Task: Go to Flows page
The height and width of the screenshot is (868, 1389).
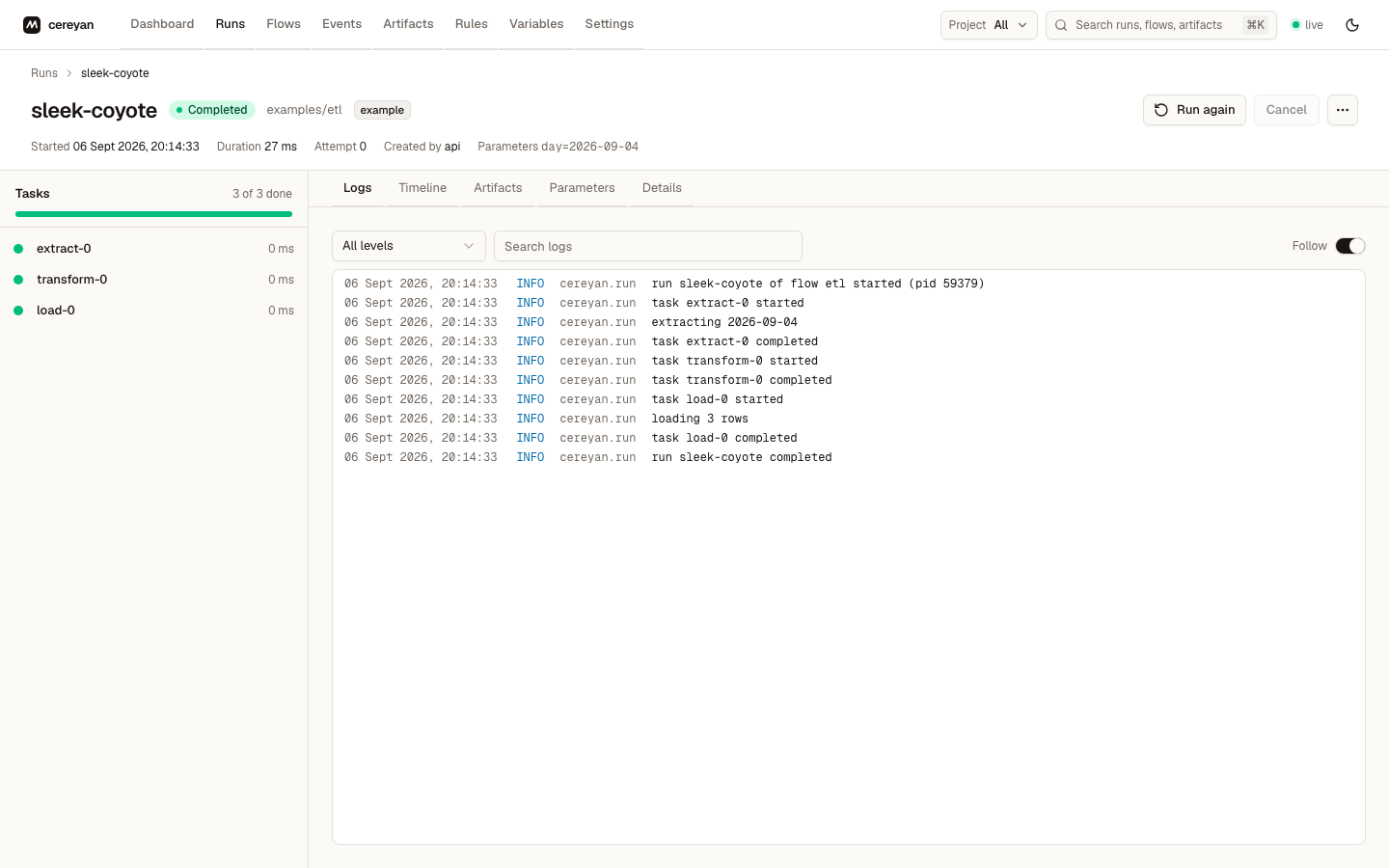Action: coord(284,24)
